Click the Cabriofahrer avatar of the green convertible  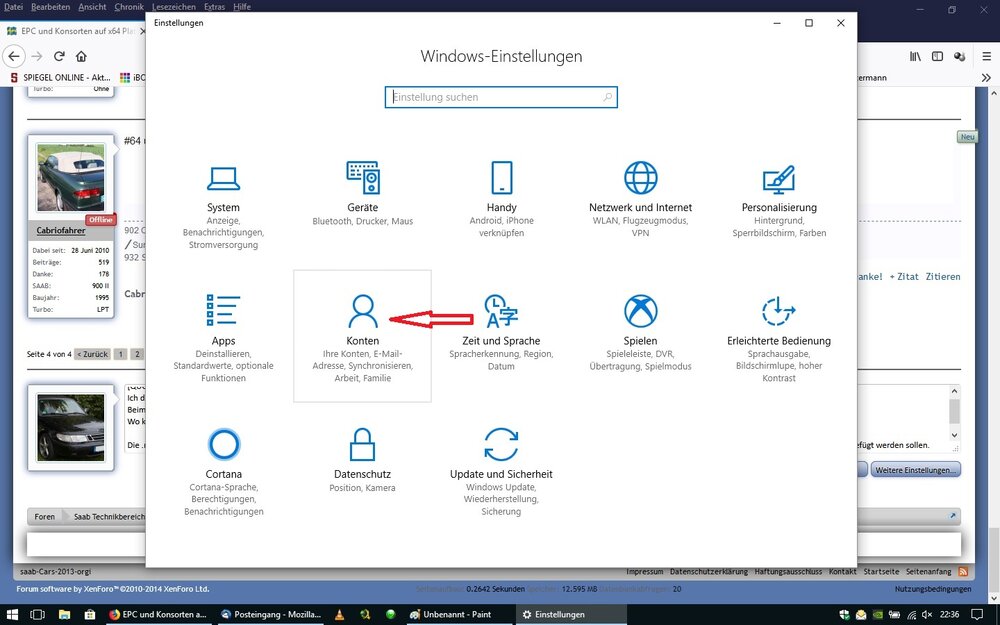click(71, 177)
